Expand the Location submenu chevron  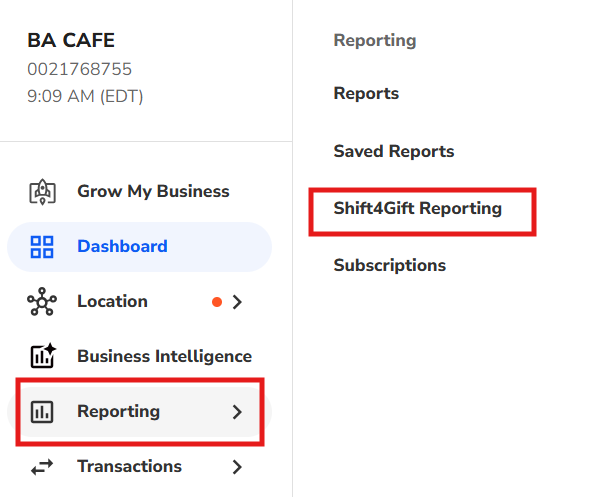(x=237, y=302)
